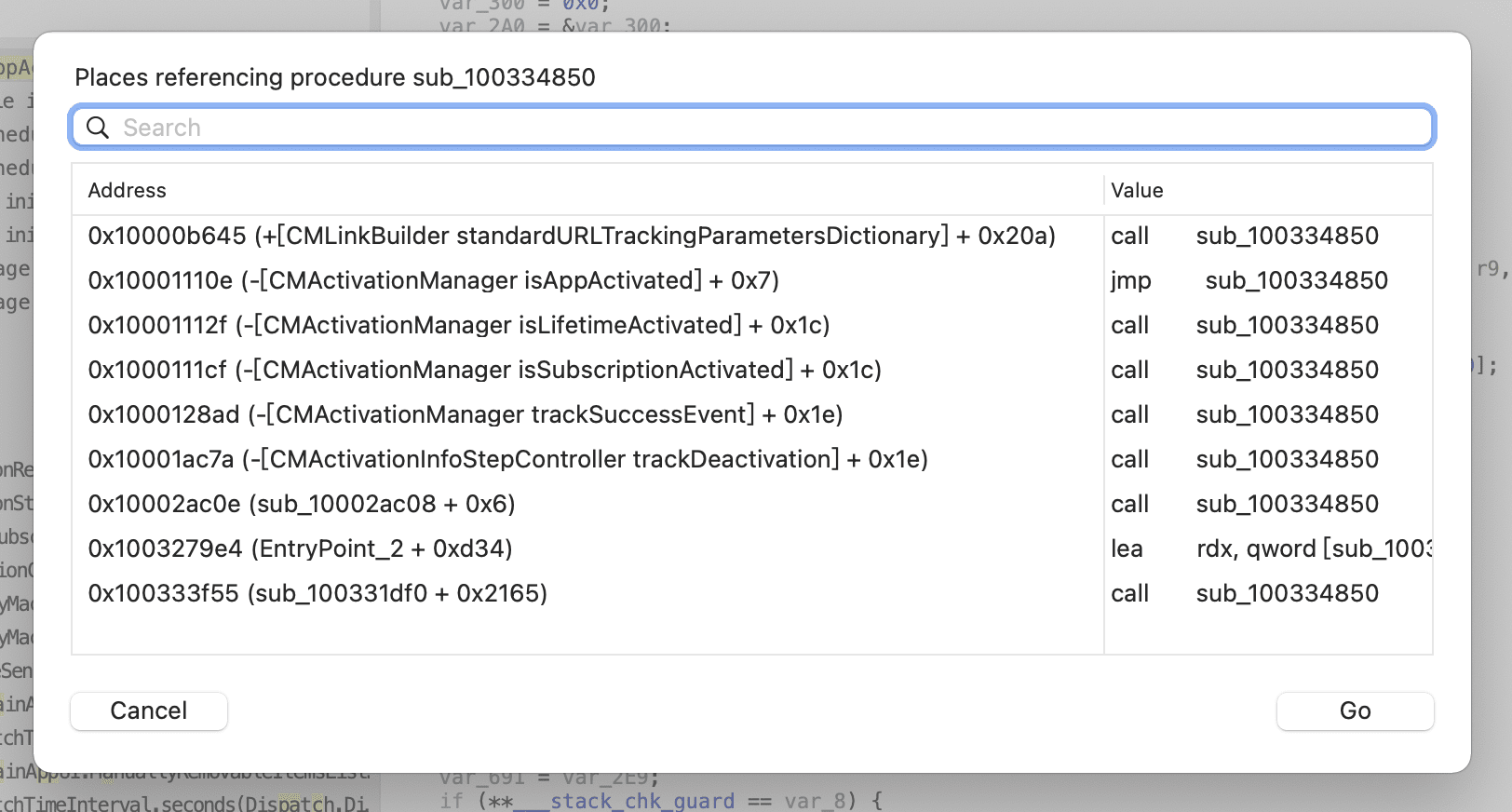The image size is (1512, 812).
Task: Confirm with the Go button
Action: 1355,711
